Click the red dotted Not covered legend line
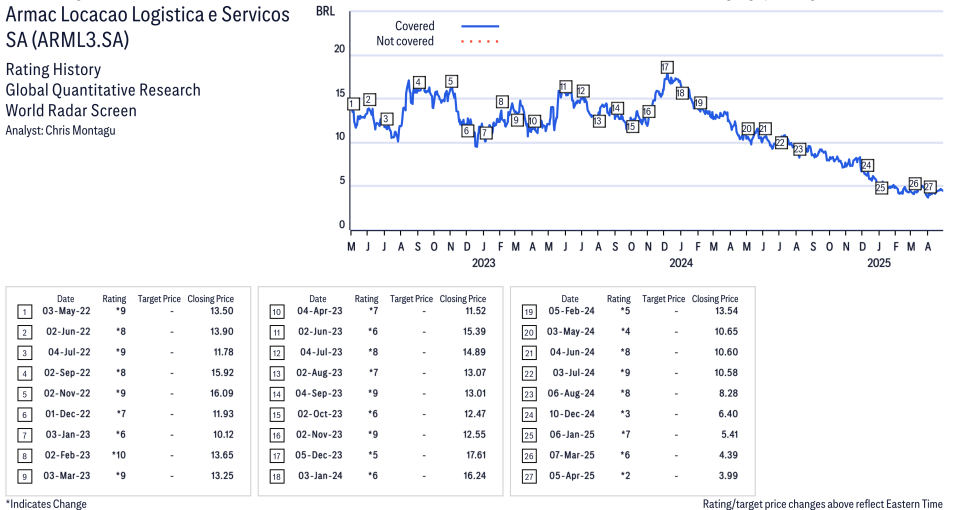 [479, 41]
